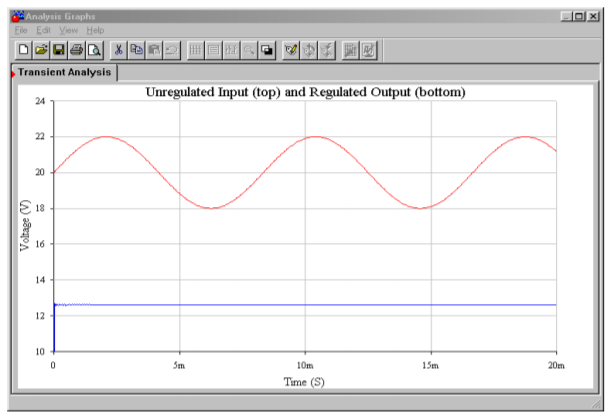Screen dimensions: 610x416
Task: Expand the View menu
Action: pyautogui.click(x=69, y=30)
